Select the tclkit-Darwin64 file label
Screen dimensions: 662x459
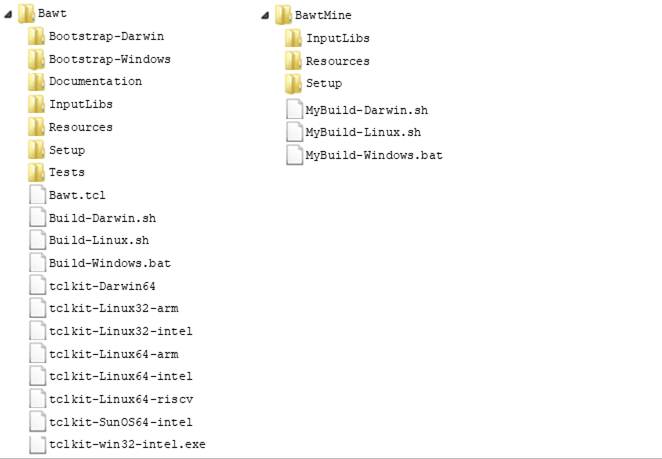tap(98, 286)
